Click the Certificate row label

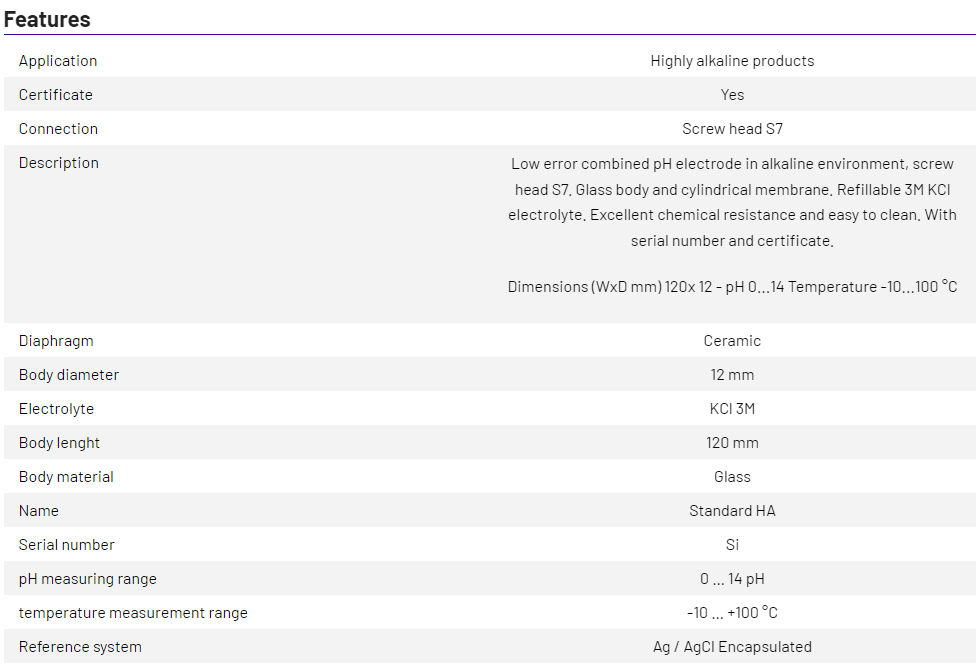tap(56, 95)
